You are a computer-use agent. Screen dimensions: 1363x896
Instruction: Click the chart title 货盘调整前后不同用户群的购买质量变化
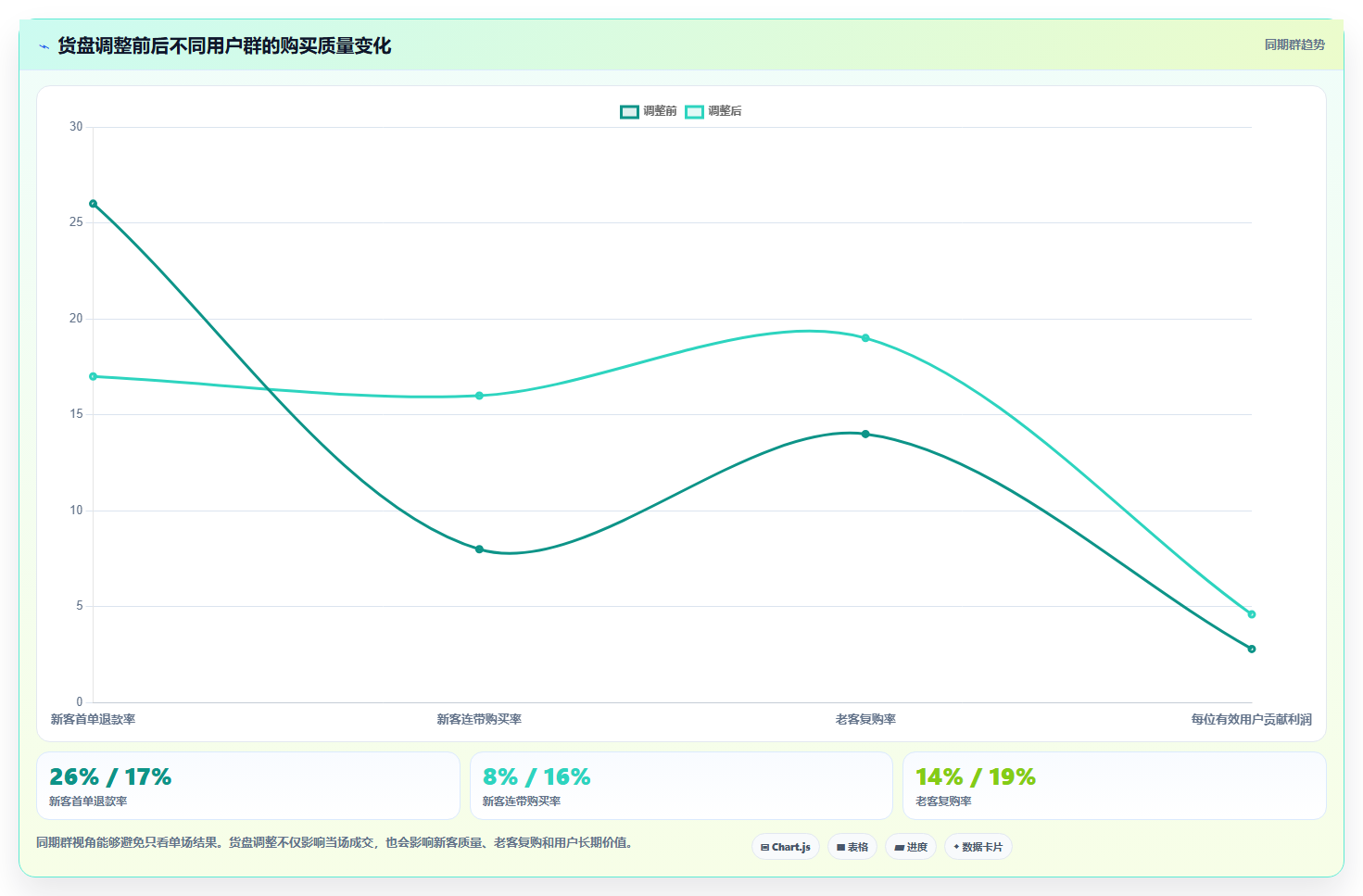click(x=224, y=45)
